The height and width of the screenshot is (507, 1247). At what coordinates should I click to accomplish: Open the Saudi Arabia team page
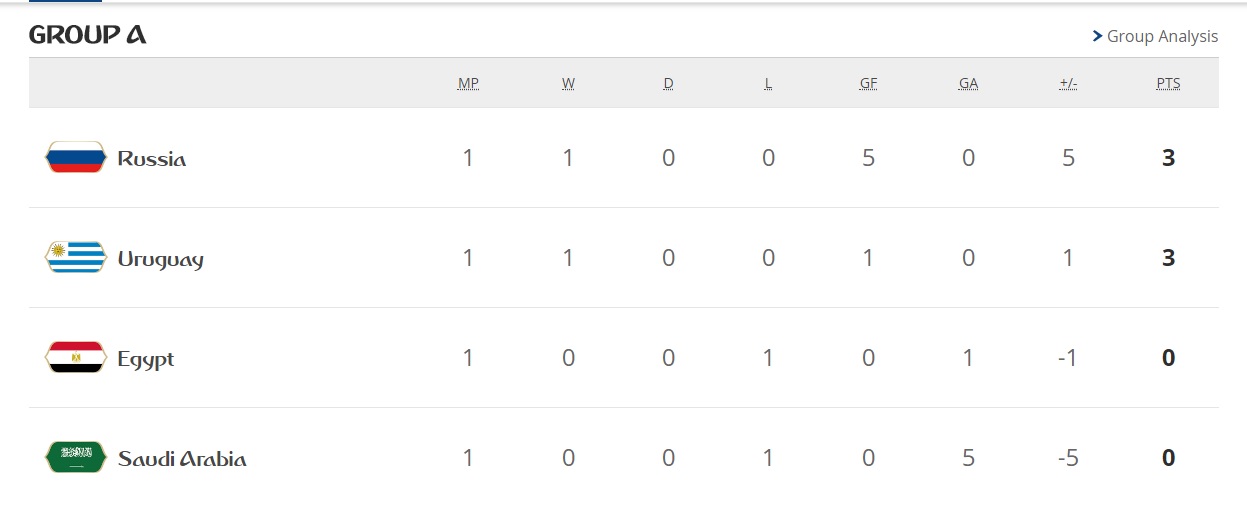coord(182,458)
